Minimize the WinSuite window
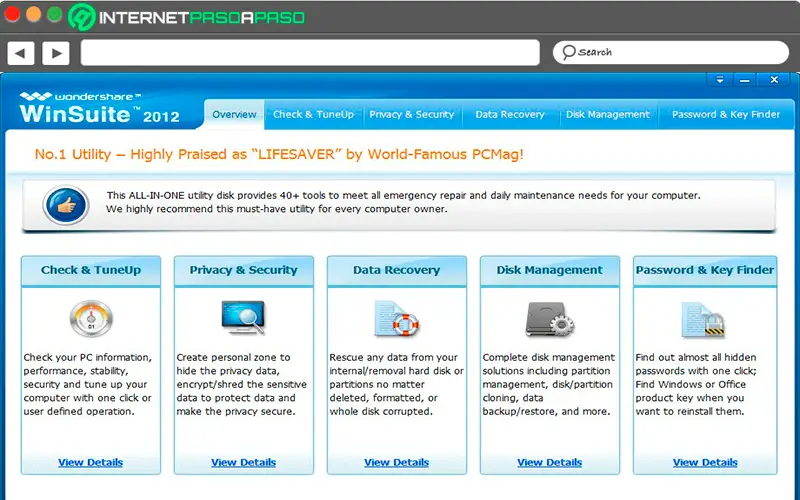Screen dimensions: 800x500 point(744,80)
